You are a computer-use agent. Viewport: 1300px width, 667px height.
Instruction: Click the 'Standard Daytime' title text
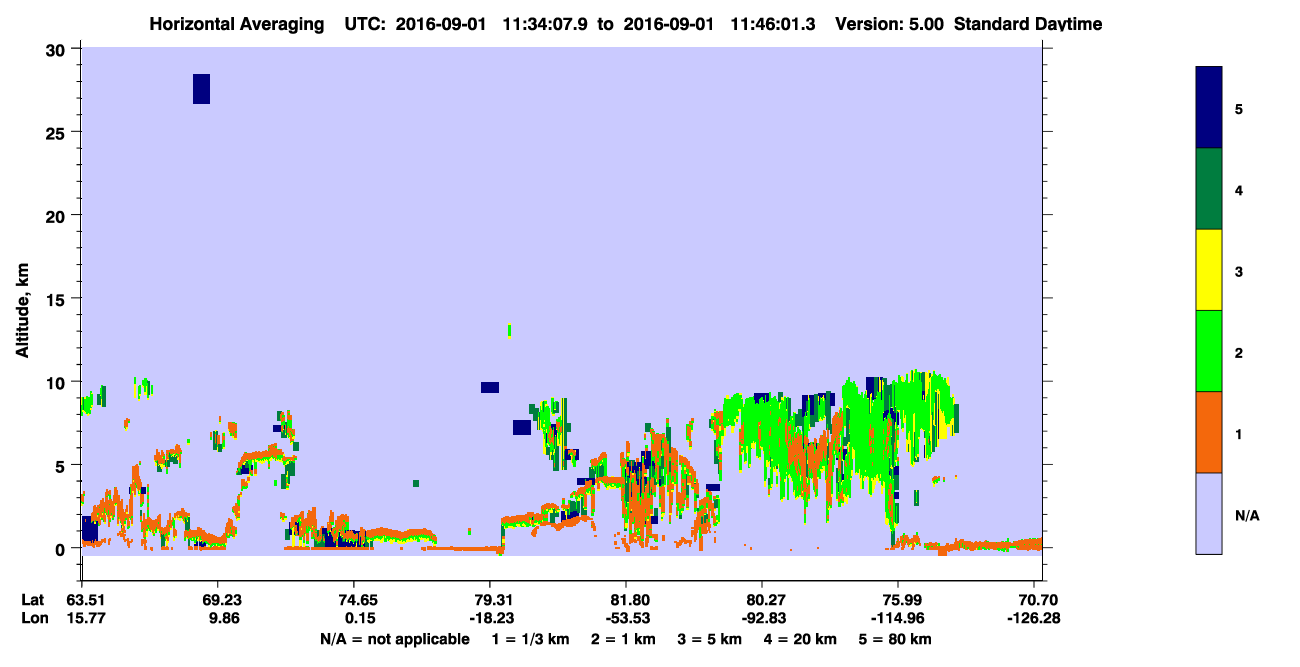1028,24
